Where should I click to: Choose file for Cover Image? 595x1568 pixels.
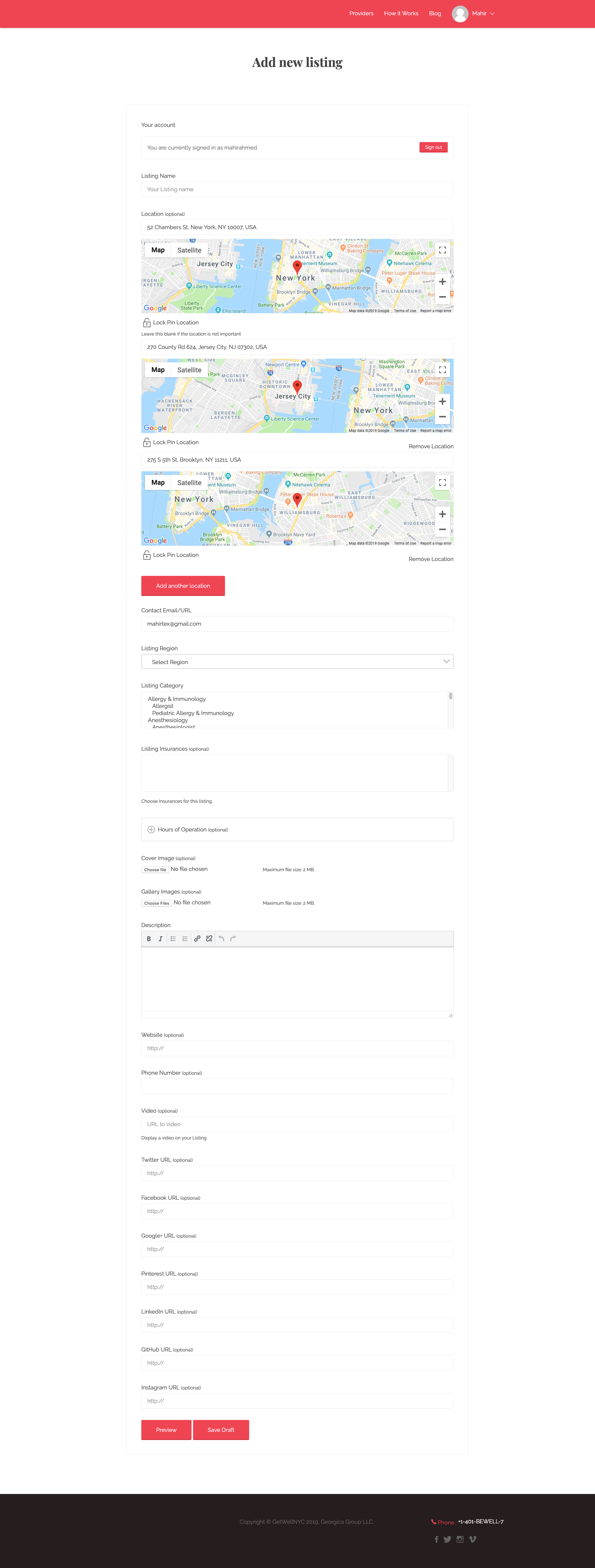pos(155,870)
